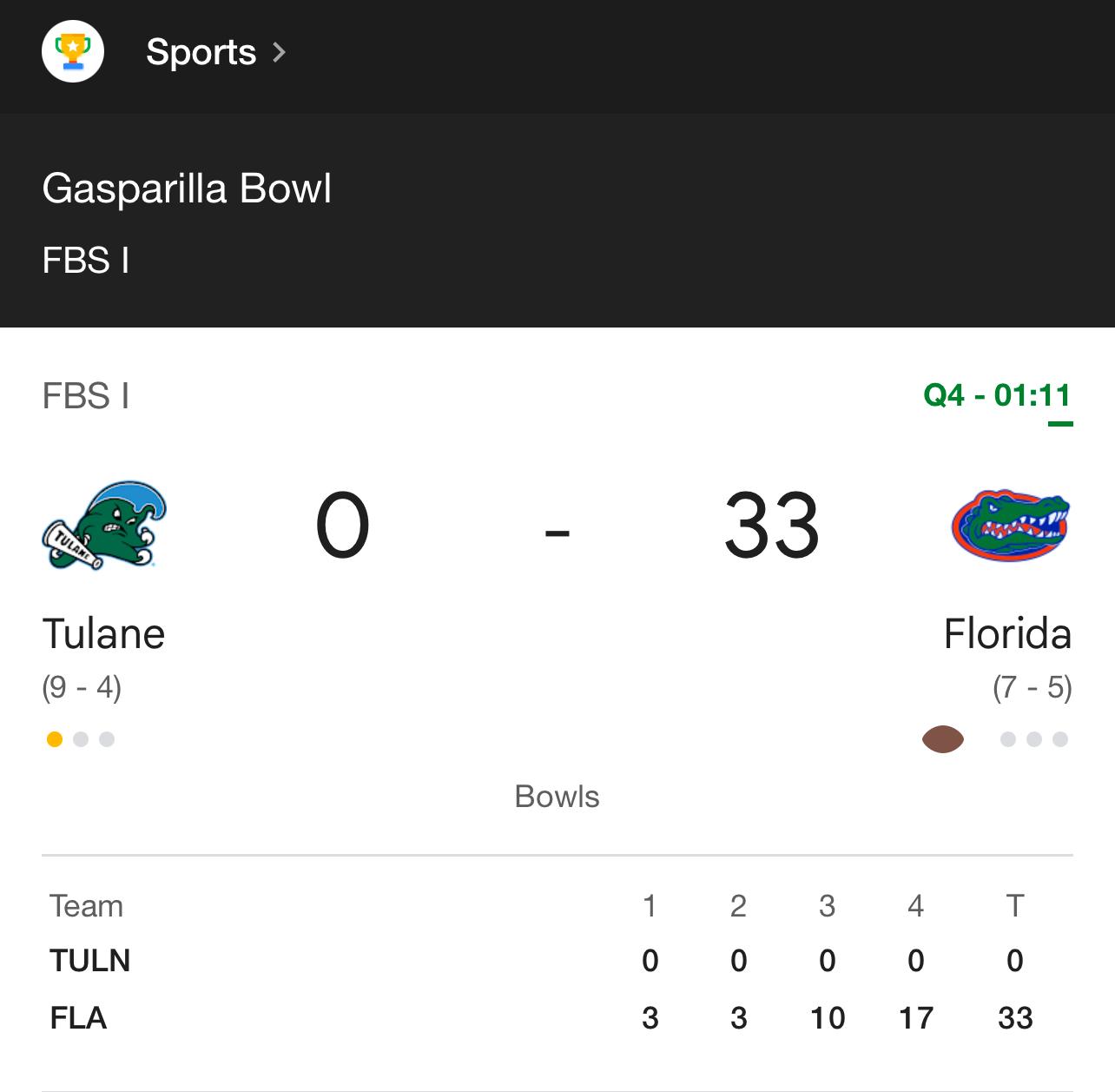Click the quarter 4 column header

pyautogui.click(x=915, y=906)
